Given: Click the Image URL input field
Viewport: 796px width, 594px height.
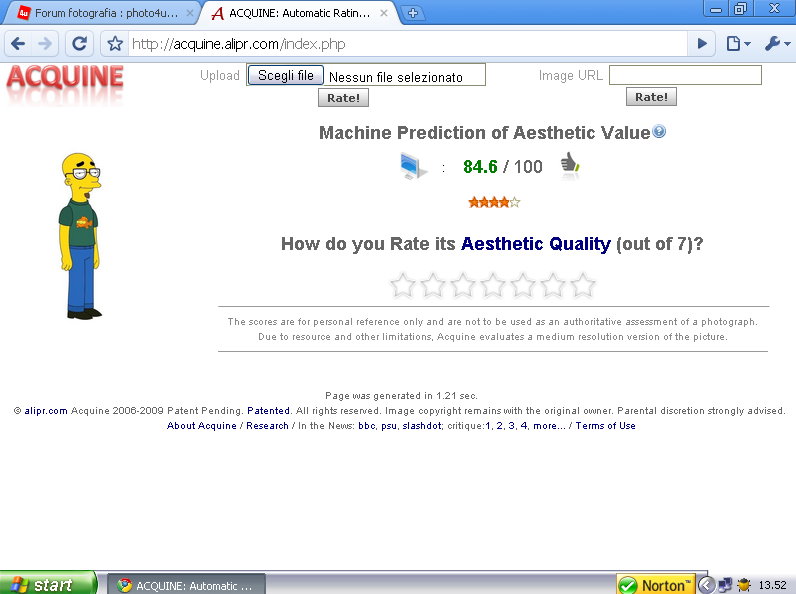Looking at the screenshot, I should point(685,75).
